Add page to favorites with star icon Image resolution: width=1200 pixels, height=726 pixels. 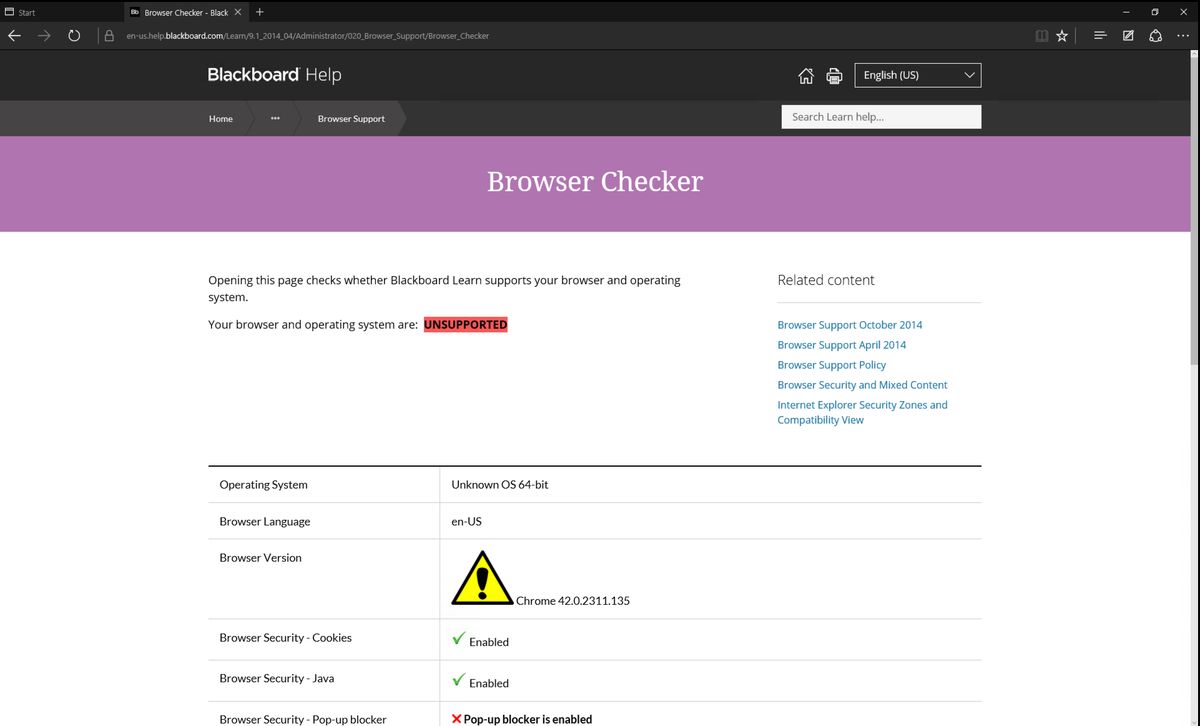[x=1062, y=36]
